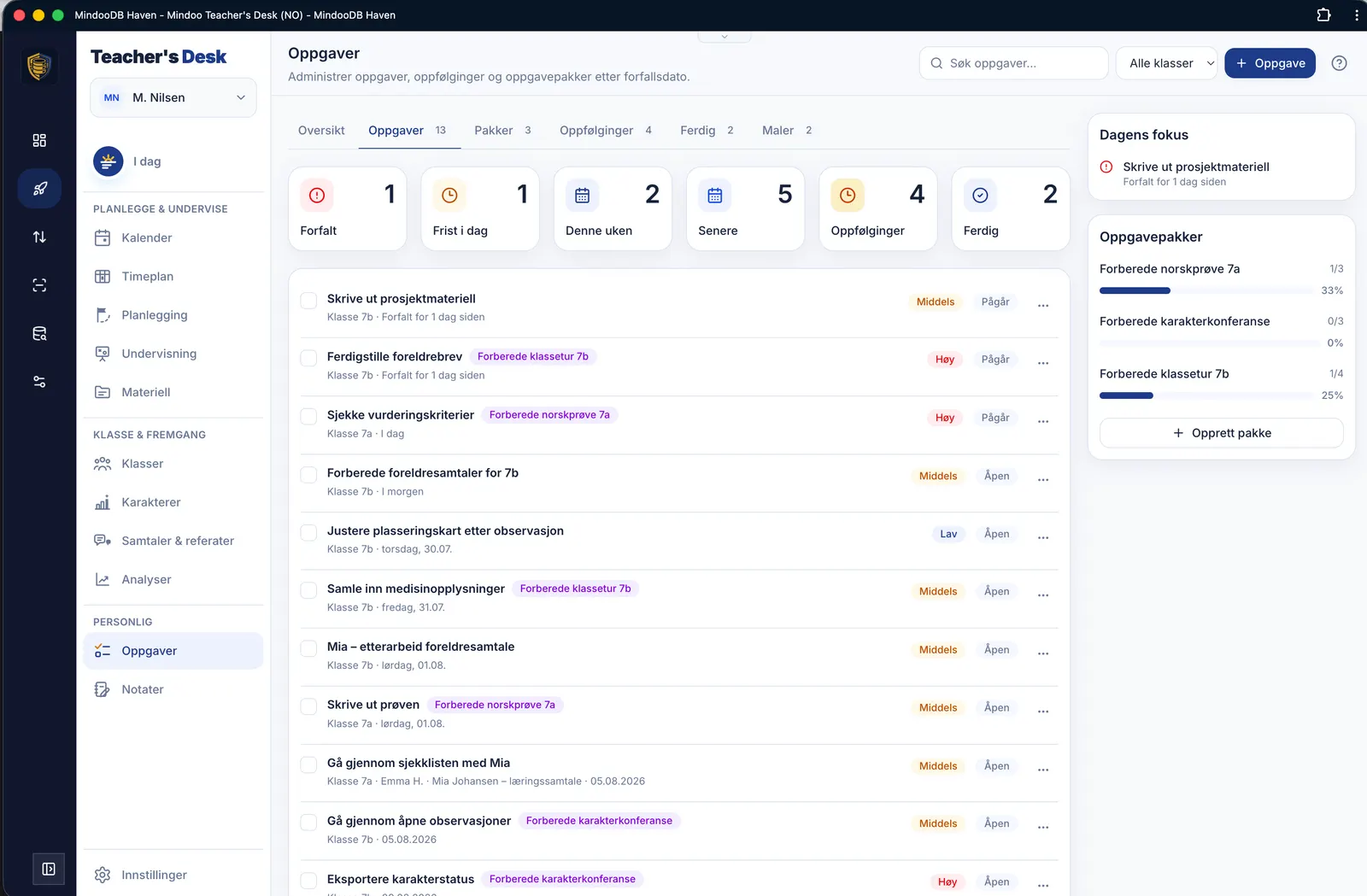The image size is (1367, 896).
Task: Click the scan frame icon in left rail
Action: coord(39,285)
